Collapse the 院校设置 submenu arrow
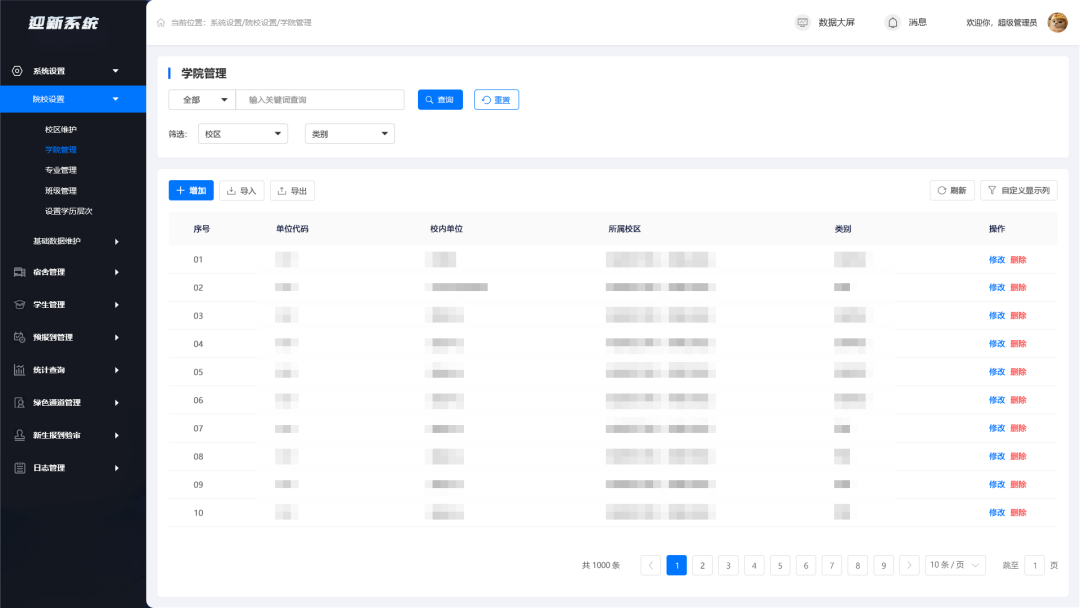 tap(116, 99)
